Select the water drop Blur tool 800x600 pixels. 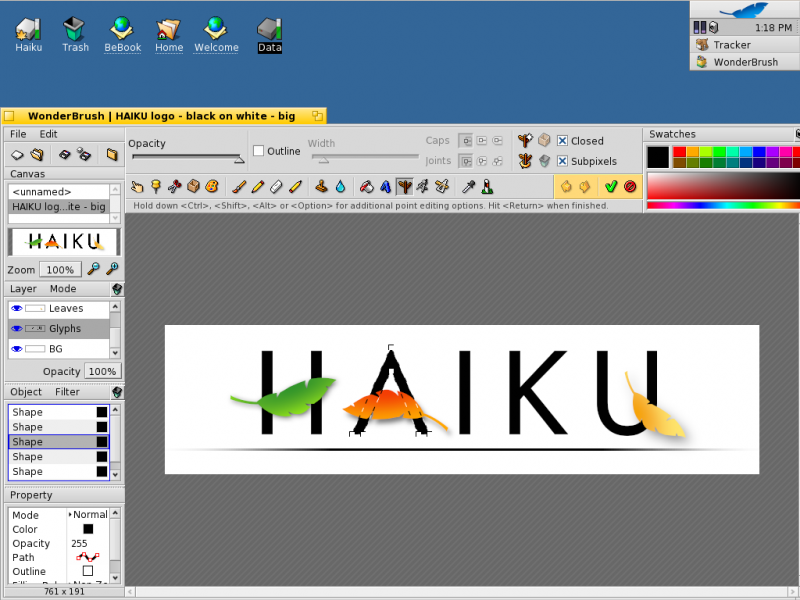coord(340,187)
